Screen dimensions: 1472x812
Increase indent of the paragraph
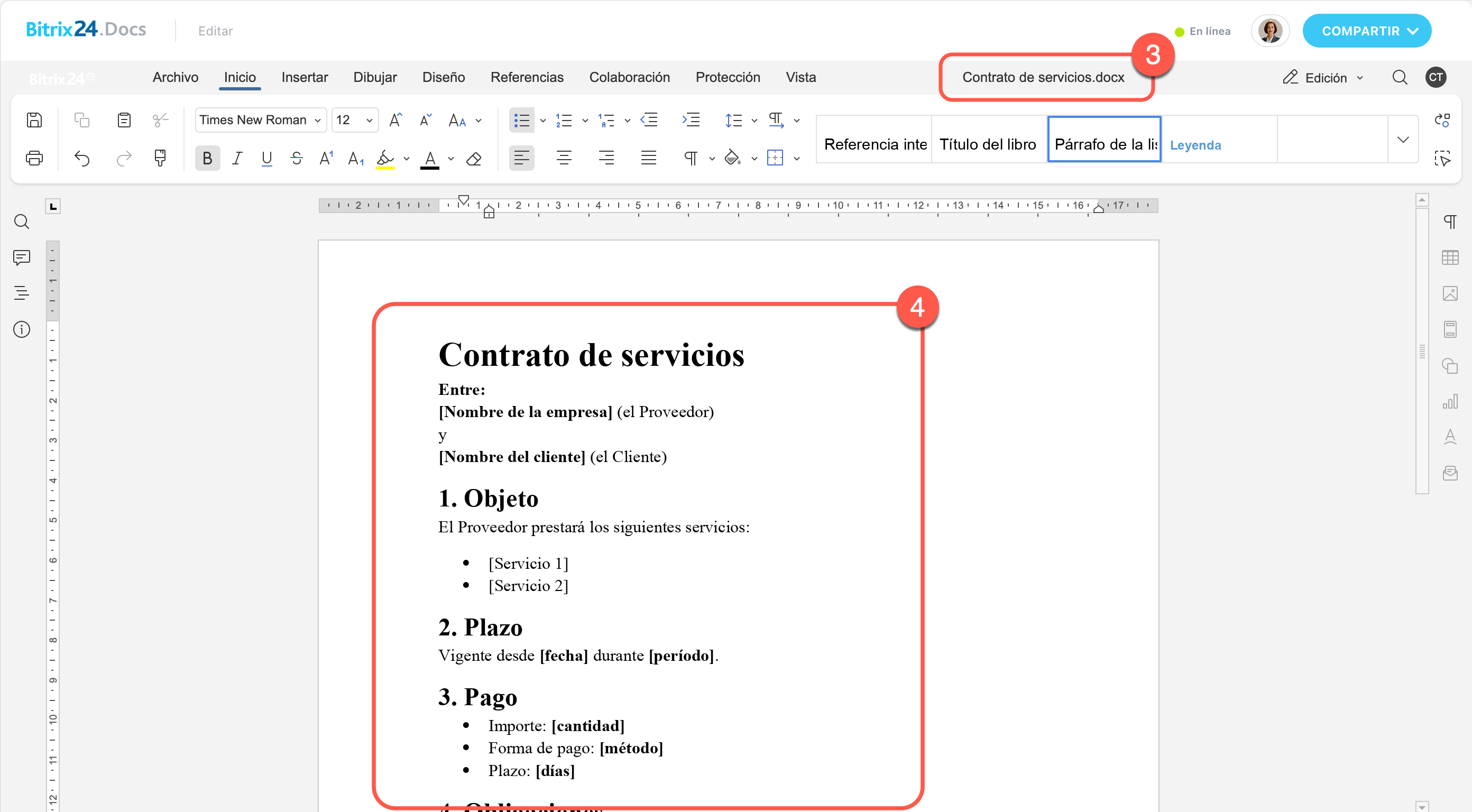tap(691, 120)
